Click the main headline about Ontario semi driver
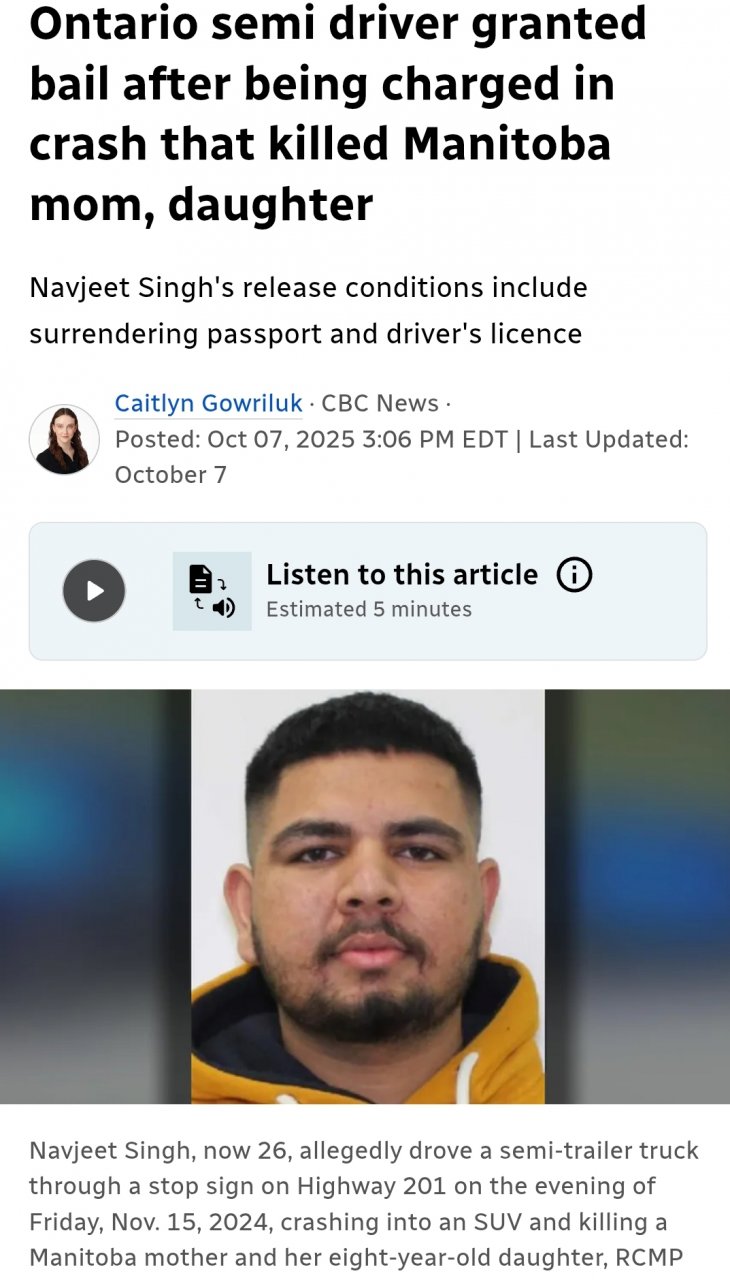730x1280 pixels. pos(338,113)
